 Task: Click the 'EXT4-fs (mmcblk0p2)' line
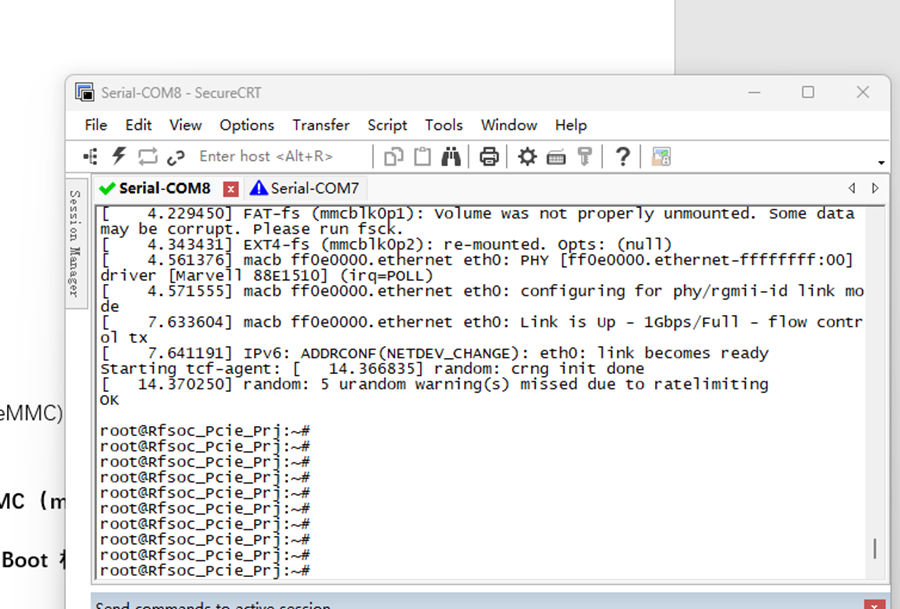click(386, 245)
